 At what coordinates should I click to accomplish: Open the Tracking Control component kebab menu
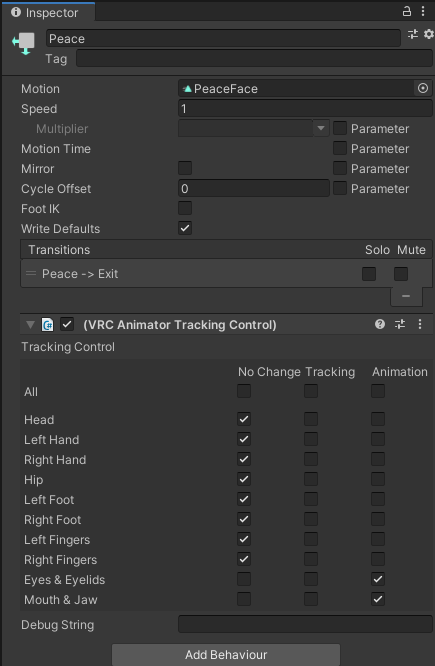click(420, 325)
